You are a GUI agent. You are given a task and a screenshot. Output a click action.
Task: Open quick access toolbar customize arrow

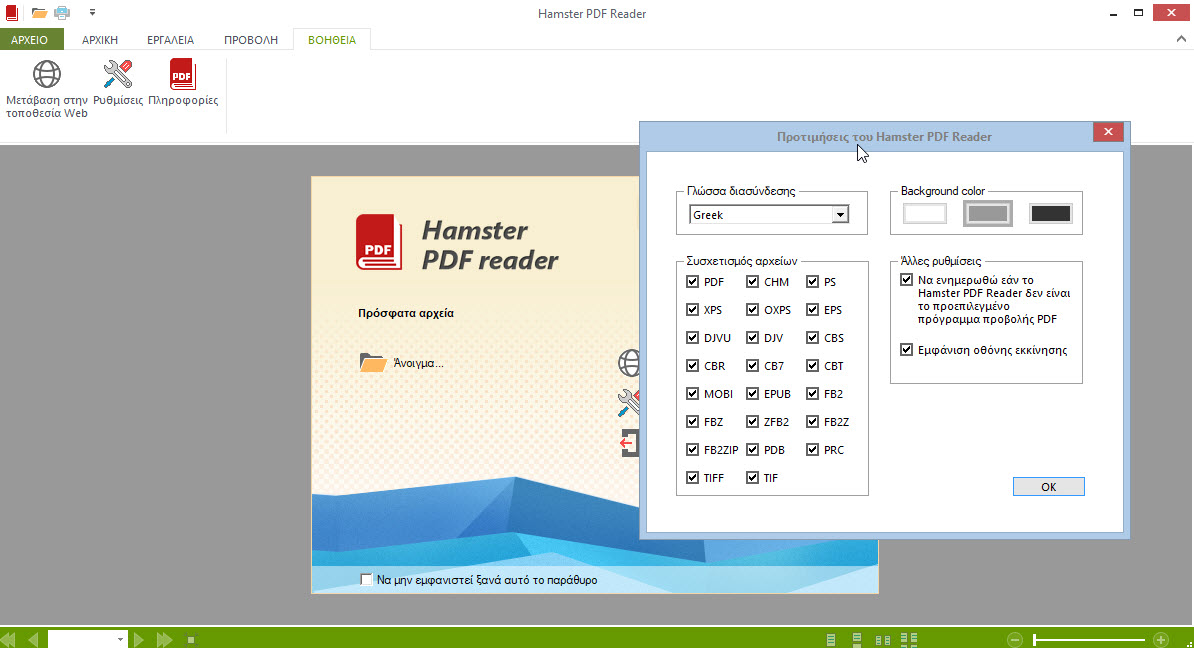click(92, 13)
